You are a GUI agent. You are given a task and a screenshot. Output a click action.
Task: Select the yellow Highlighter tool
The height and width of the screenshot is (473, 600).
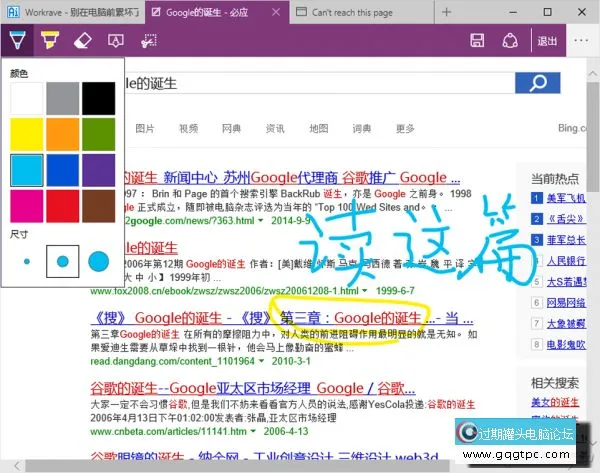pos(50,40)
